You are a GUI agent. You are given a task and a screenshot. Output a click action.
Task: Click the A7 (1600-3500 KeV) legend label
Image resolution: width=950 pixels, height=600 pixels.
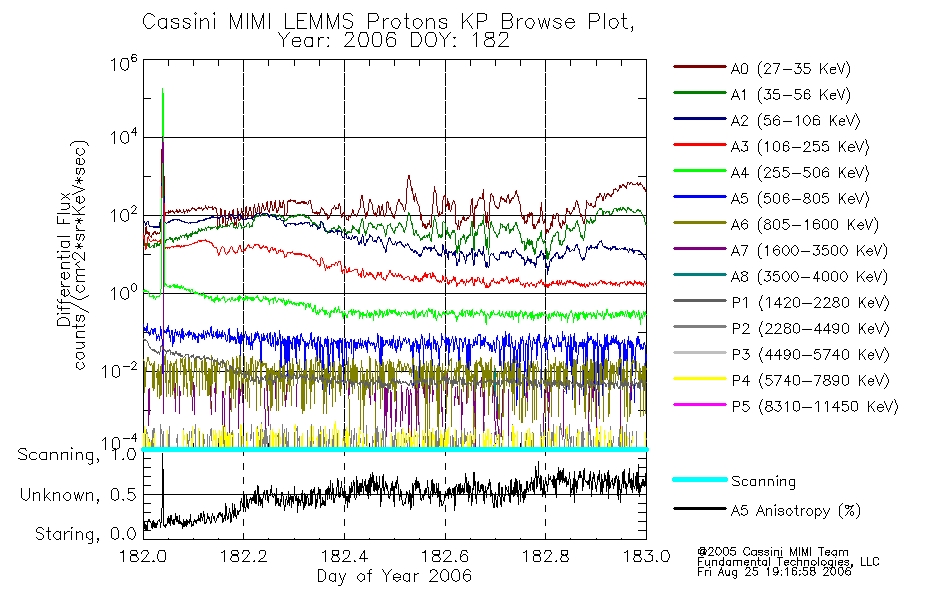point(809,251)
